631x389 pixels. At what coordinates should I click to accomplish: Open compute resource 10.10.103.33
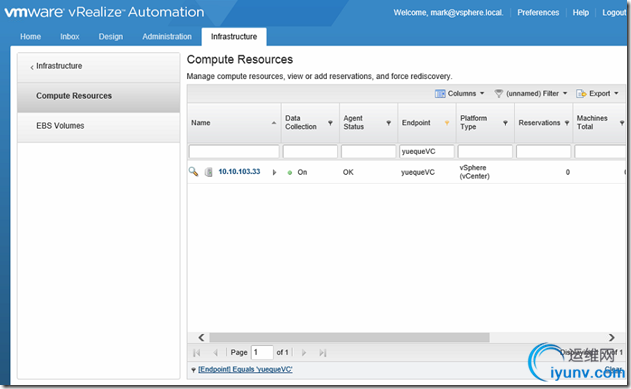pos(239,172)
